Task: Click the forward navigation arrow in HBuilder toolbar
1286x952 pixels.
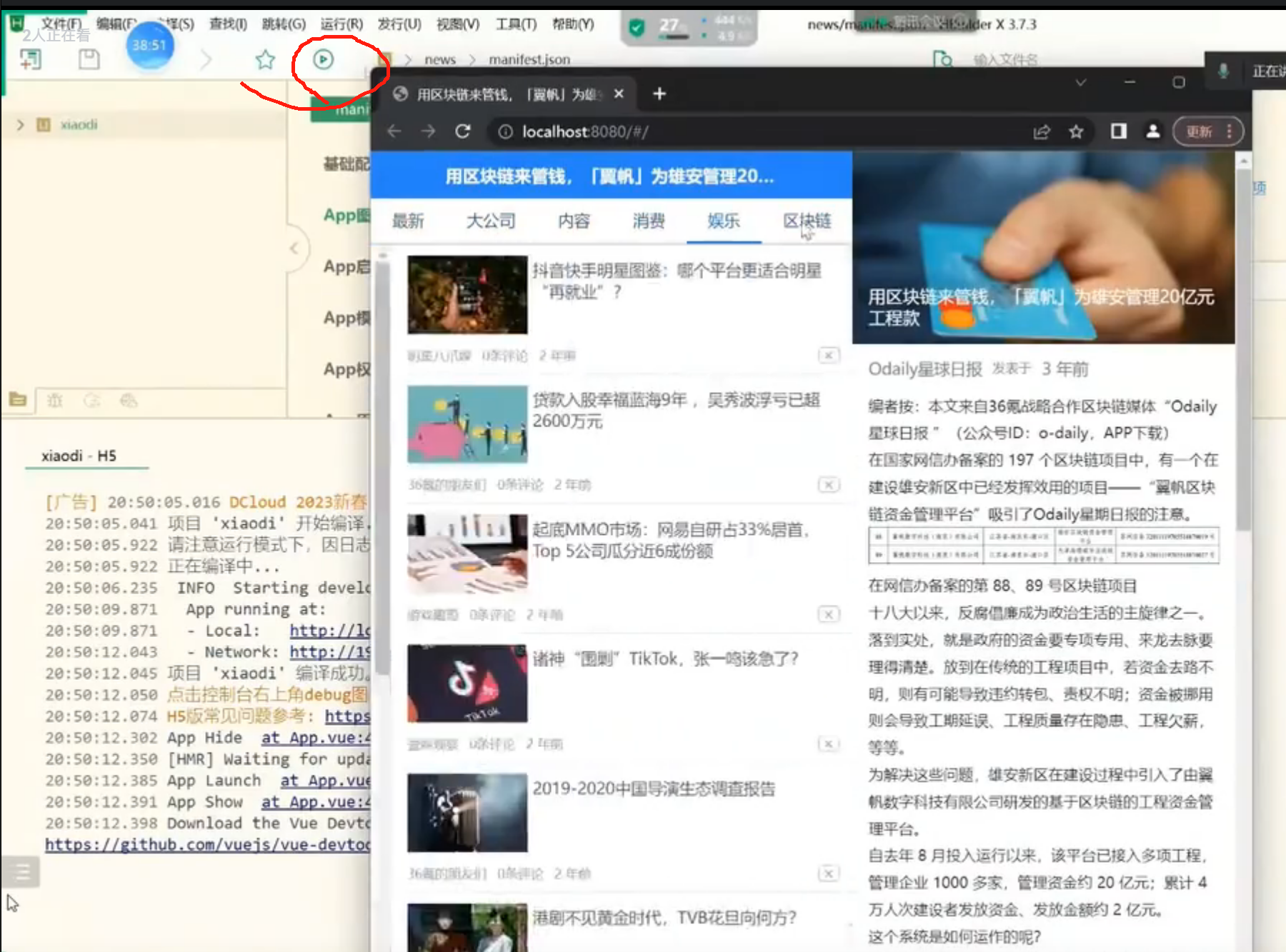Action: [206, 59]
